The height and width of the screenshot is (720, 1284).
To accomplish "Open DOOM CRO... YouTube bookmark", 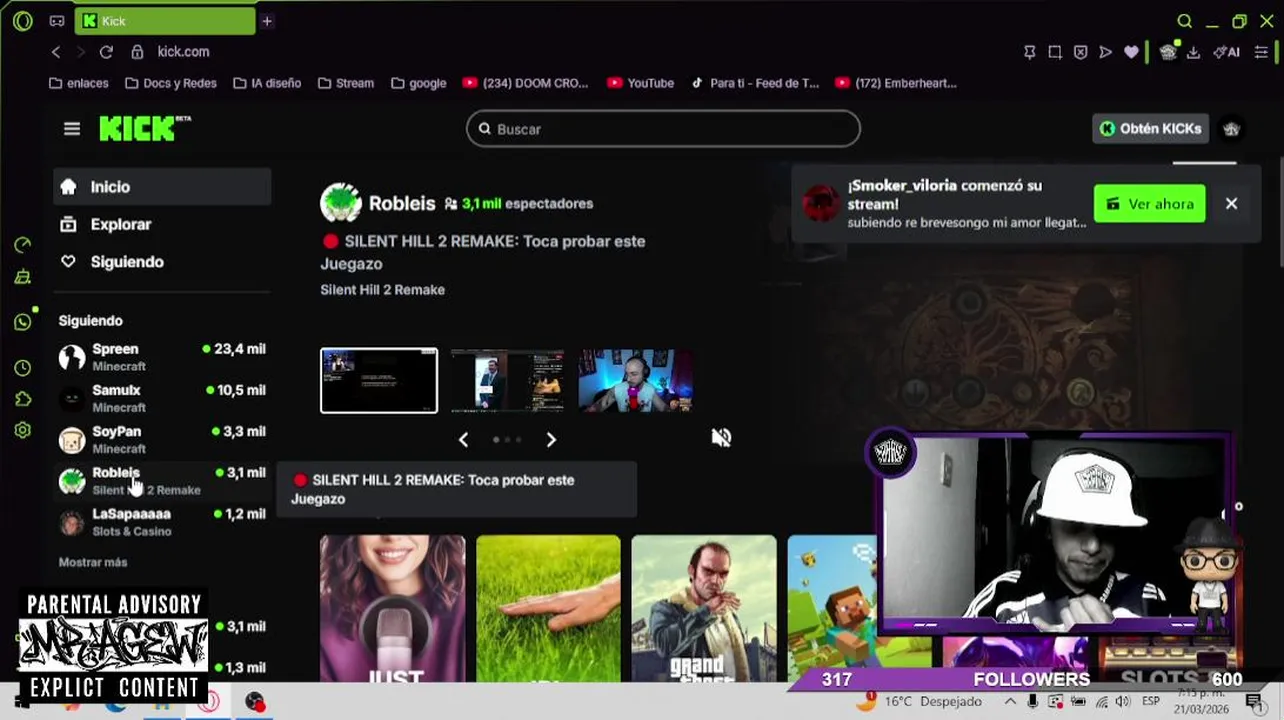I will (x=526, y=83).
